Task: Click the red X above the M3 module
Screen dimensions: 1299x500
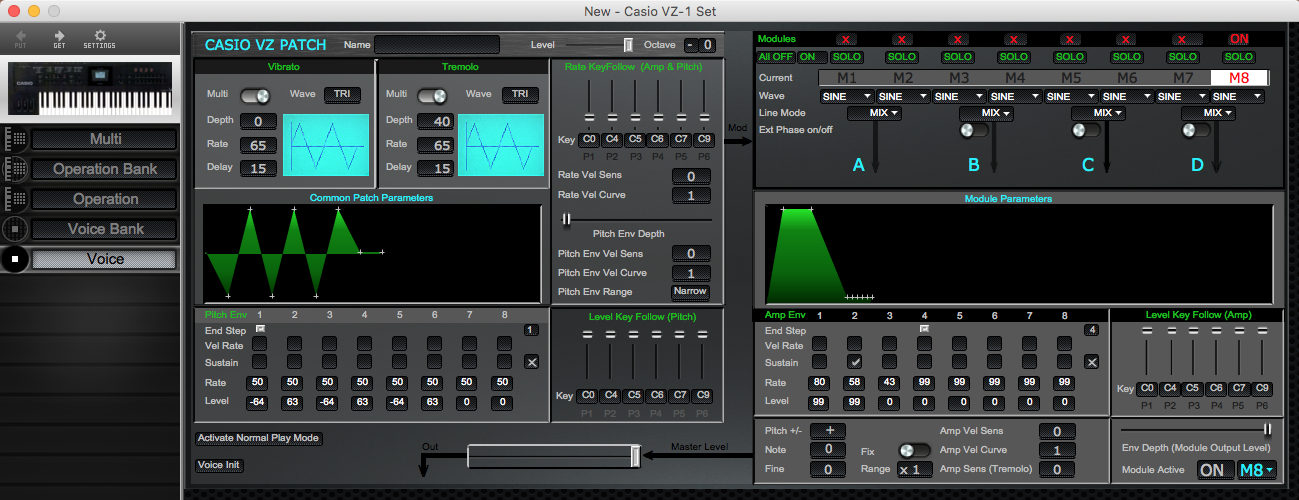Action: tap(958, 39)
